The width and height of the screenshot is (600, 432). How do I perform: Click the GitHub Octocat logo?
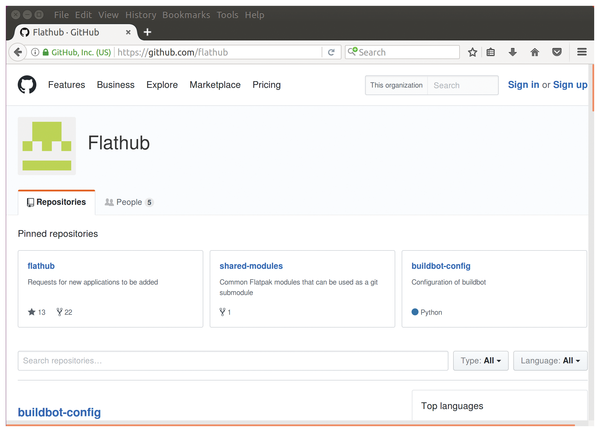pos(27,85)
